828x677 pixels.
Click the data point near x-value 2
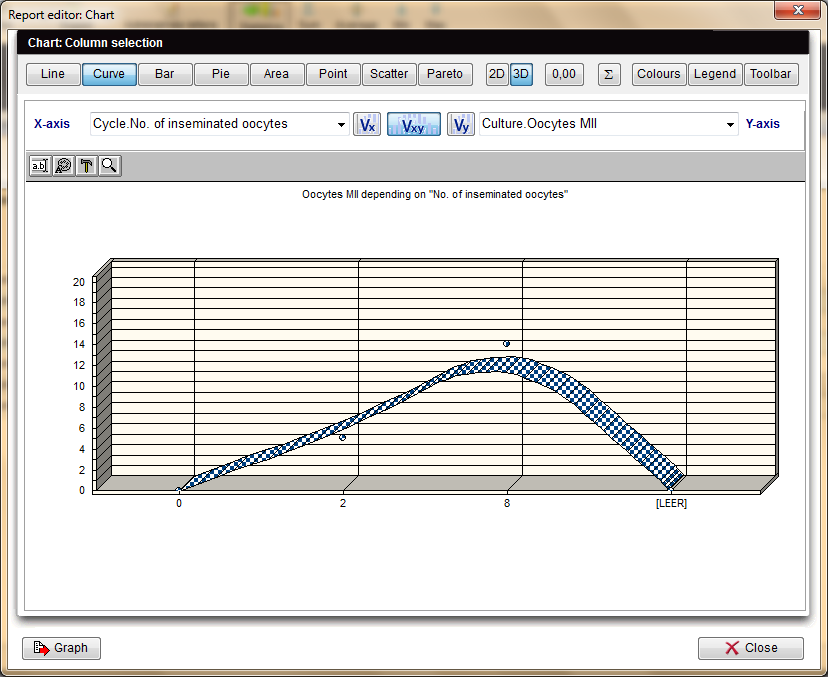[342, 438]
